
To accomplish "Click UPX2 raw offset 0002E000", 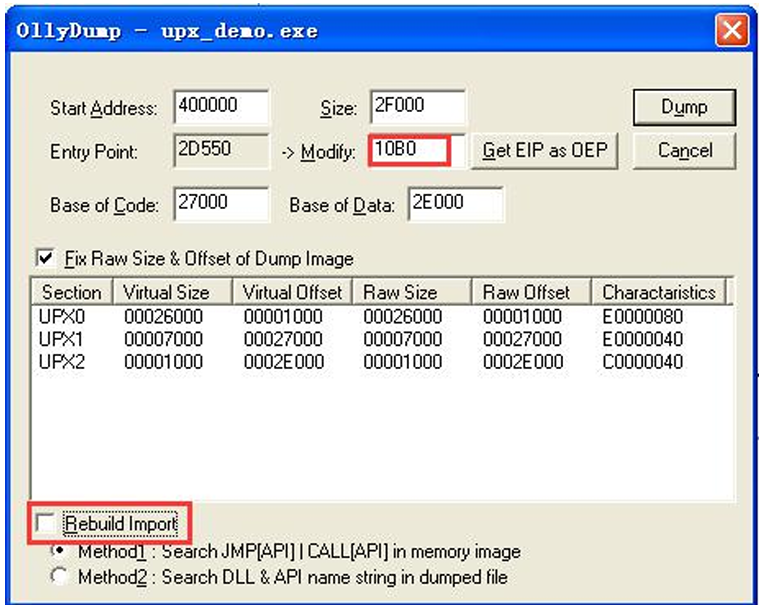I will click(523, 362).
